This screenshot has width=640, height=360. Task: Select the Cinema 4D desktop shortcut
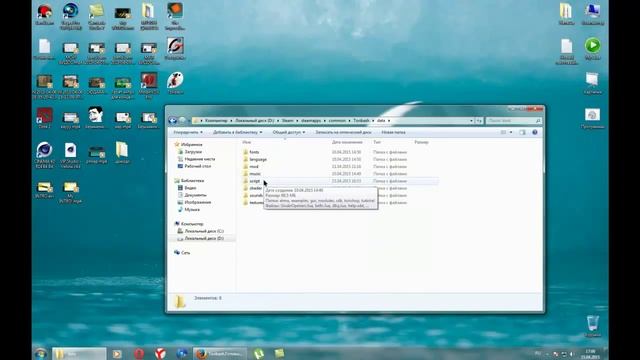click(44, 155)
